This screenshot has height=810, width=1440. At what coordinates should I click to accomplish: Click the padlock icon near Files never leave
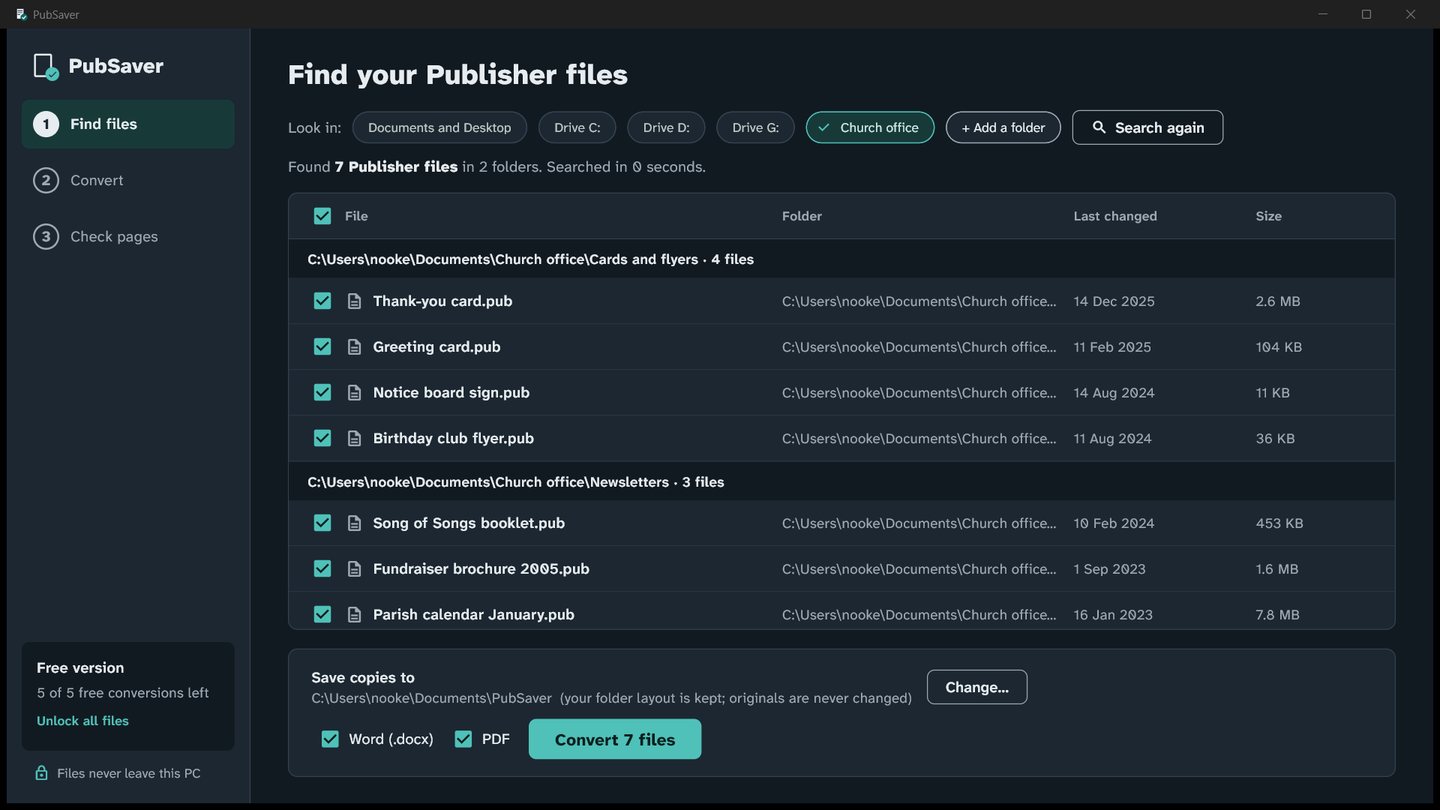click(x=41, y=773)
